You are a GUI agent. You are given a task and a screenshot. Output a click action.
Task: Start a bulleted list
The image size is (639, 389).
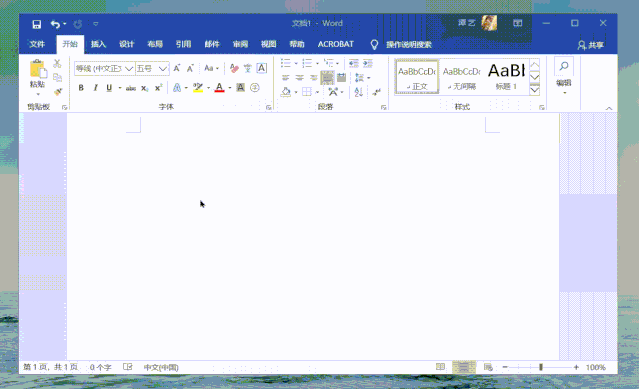(x=286, y=63)
